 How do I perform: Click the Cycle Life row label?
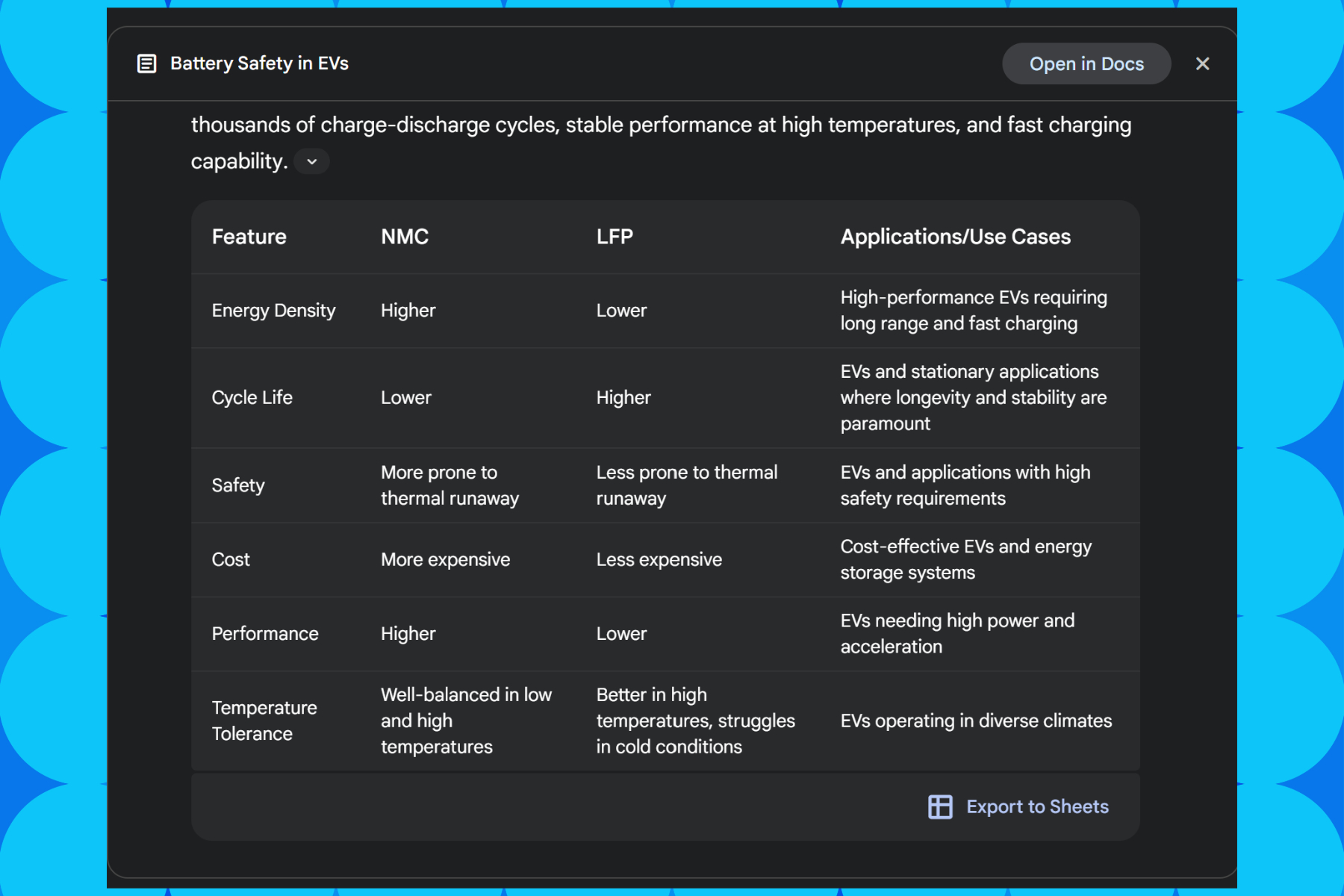pyautogui.click(x=252, y=397)
